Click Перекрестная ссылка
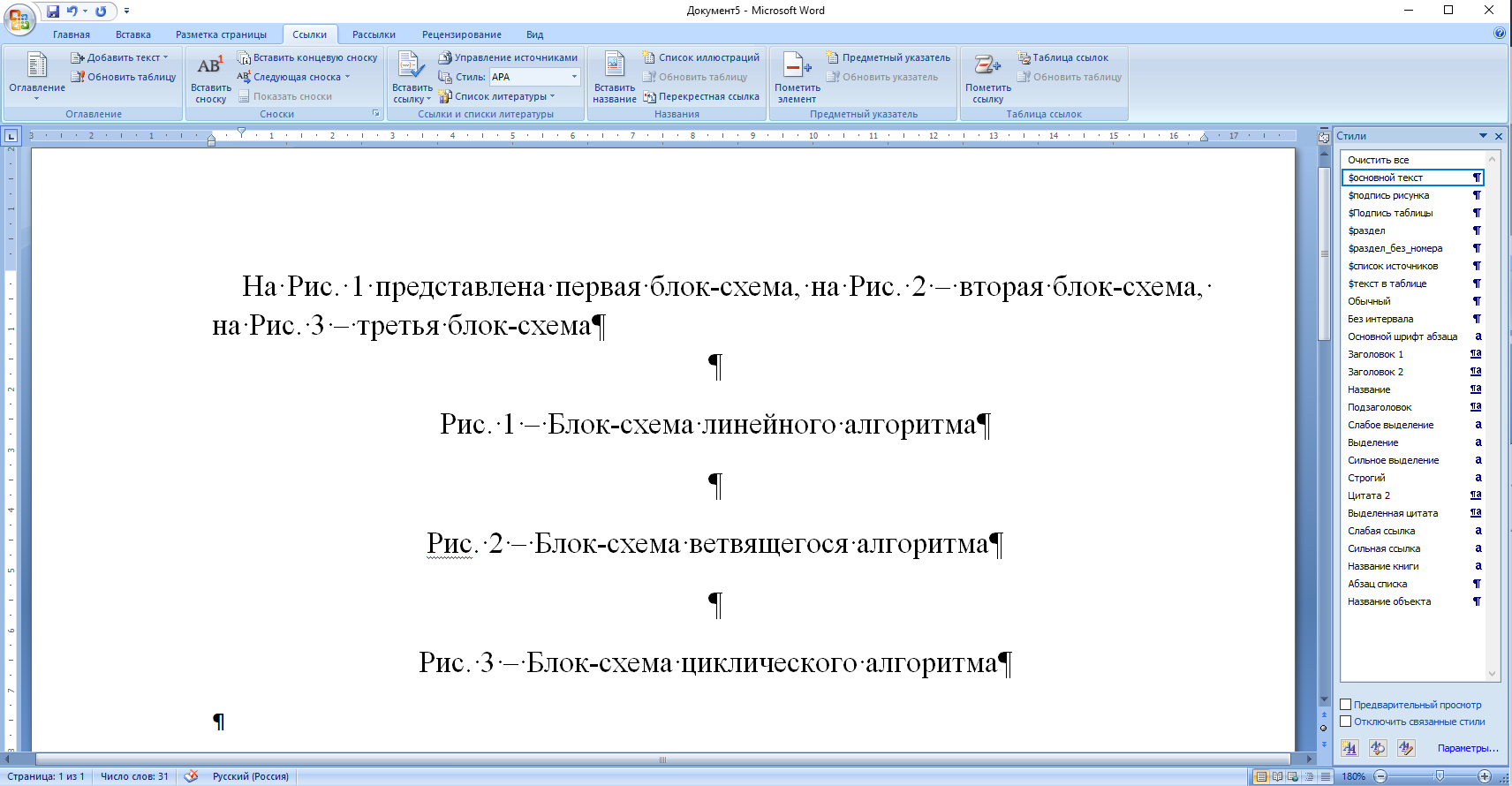 (x=701, y=96)
